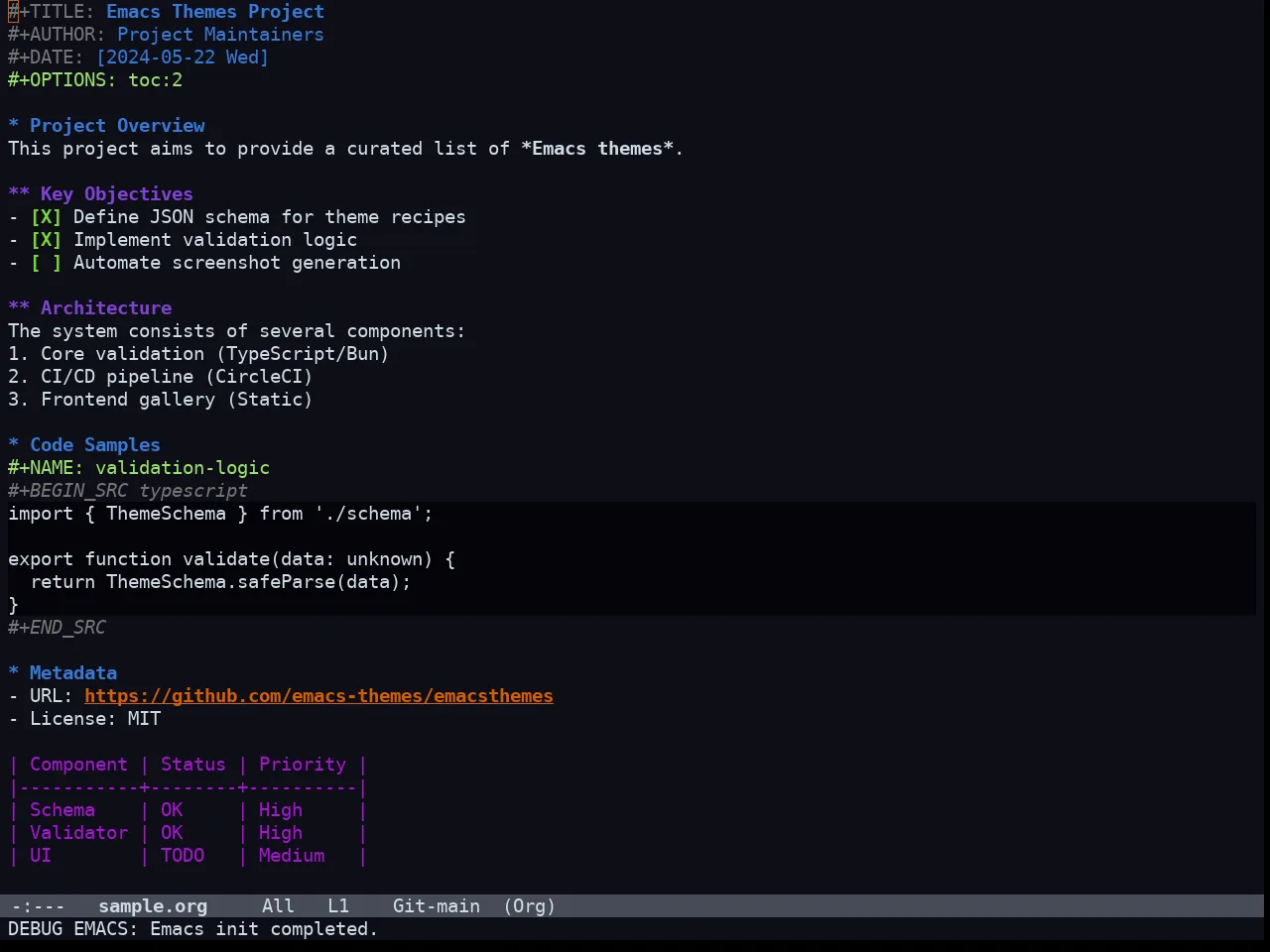Fold the #+BEGIN_SRC typescript block
The width and height of the screenshot is (1270, 952).
[x=128, y=491]
